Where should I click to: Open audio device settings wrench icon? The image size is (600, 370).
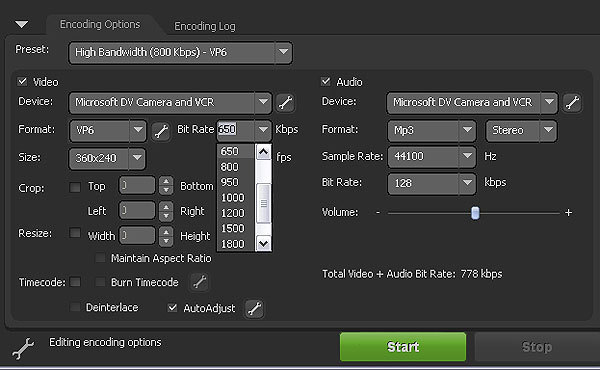point(572,103)
